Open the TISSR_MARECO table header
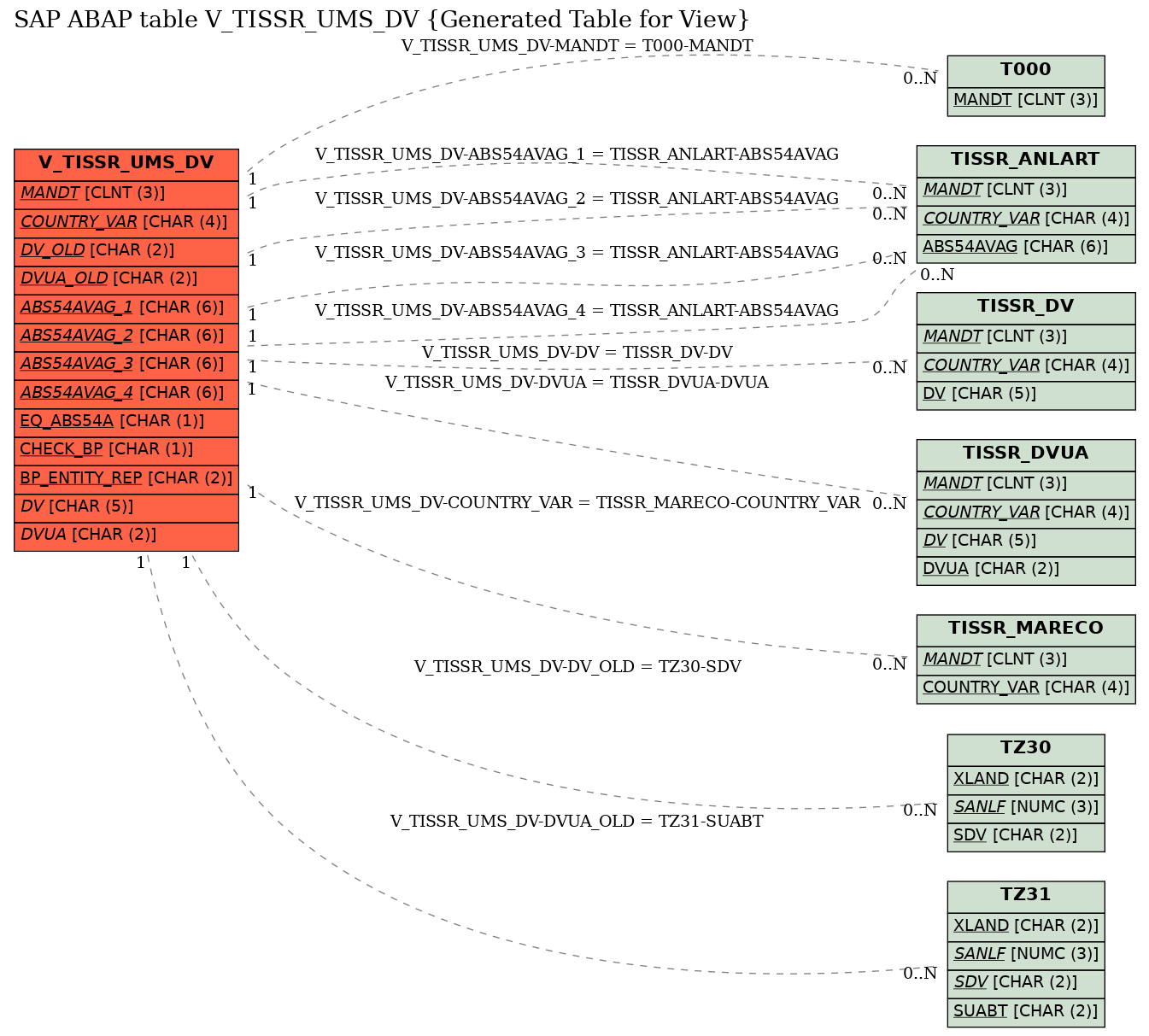Screen dimensions: 1149x1036 (1026, 629)
